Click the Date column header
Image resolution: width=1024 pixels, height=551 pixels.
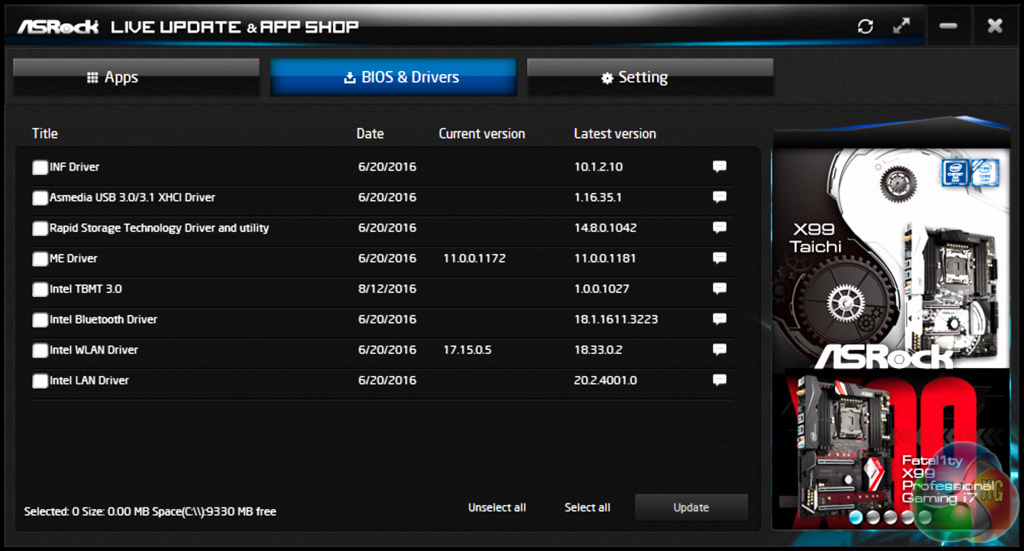point(370,133)
